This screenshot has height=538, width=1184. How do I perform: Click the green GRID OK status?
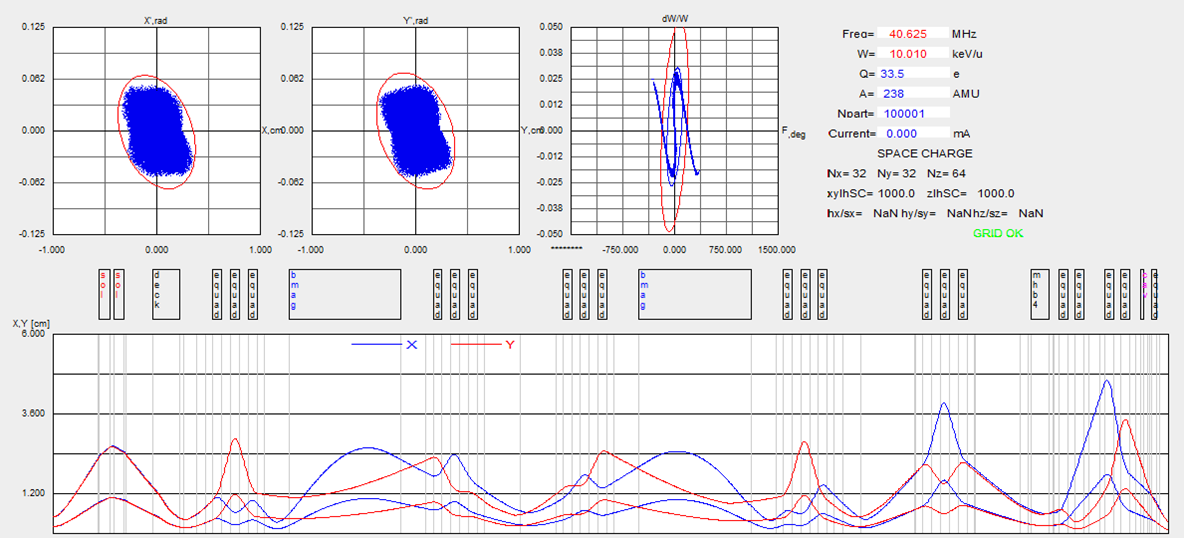coord(998,233)
